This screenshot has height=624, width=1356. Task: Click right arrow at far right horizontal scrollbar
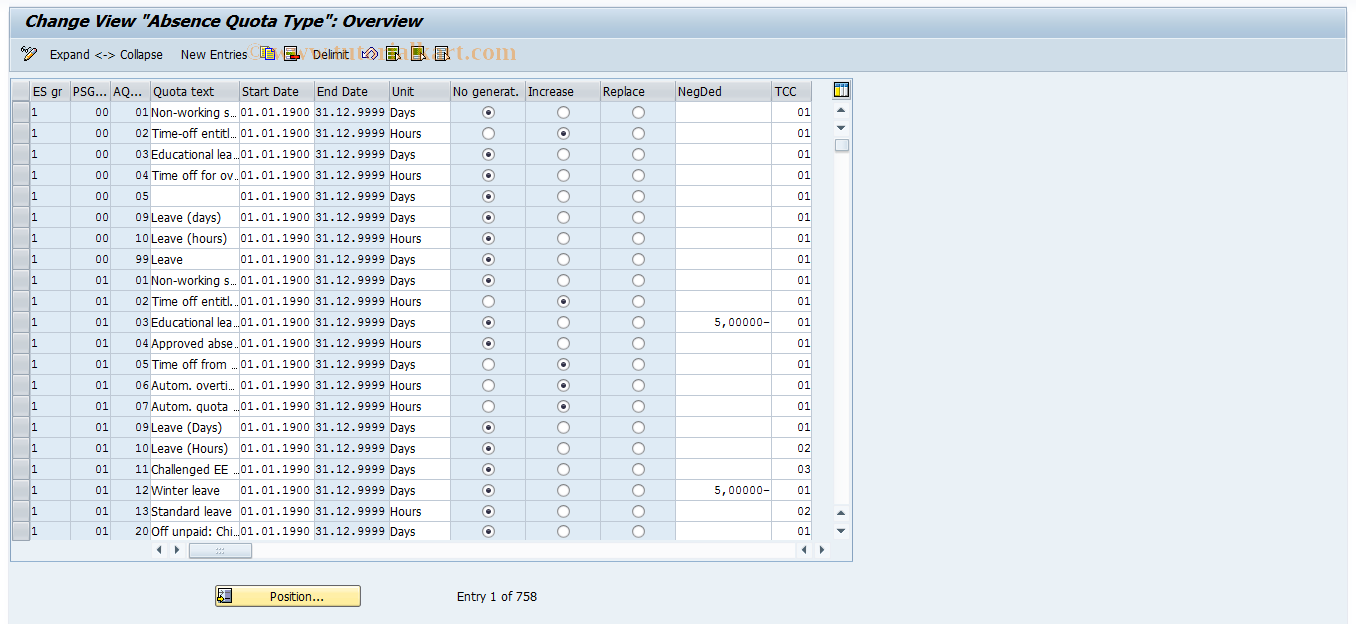[x=822, y=550]
